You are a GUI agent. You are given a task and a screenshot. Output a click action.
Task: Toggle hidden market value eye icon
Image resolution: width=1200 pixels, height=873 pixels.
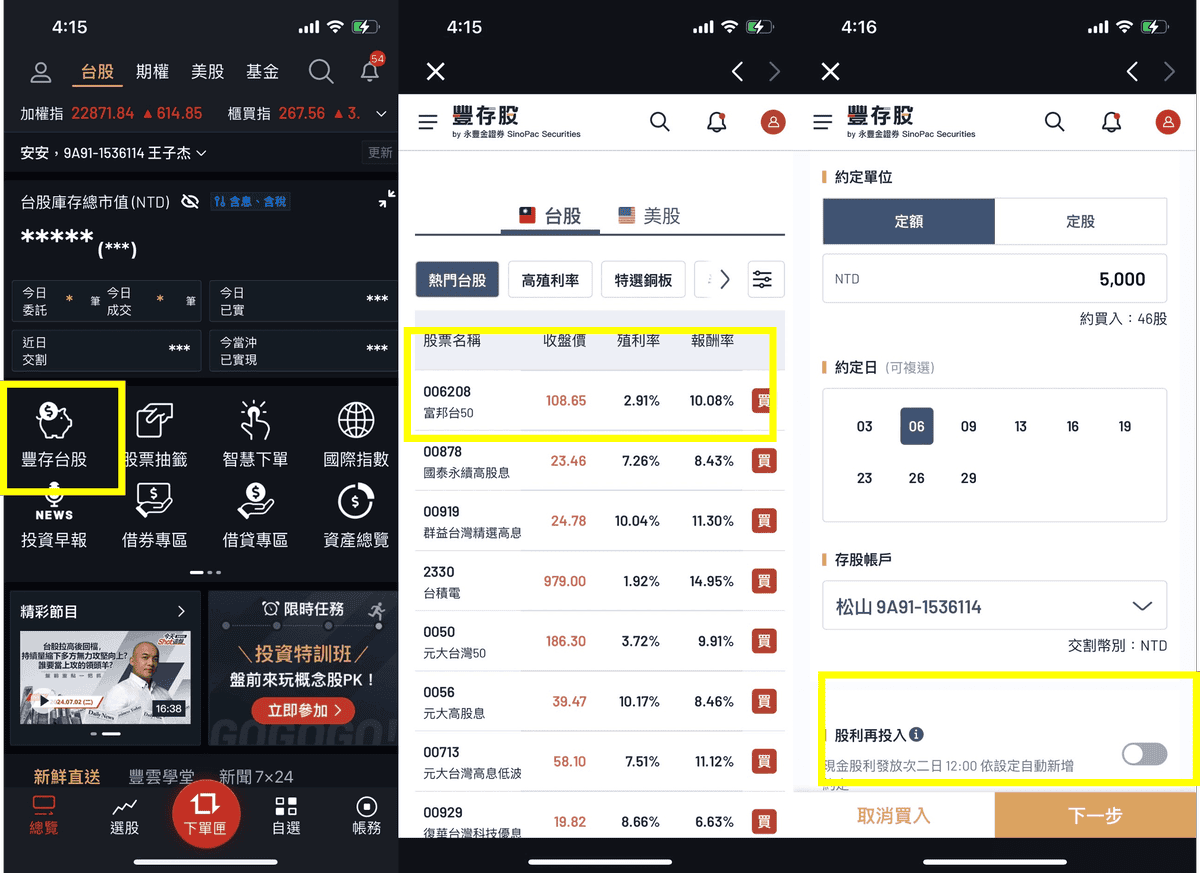click(190, 202)
